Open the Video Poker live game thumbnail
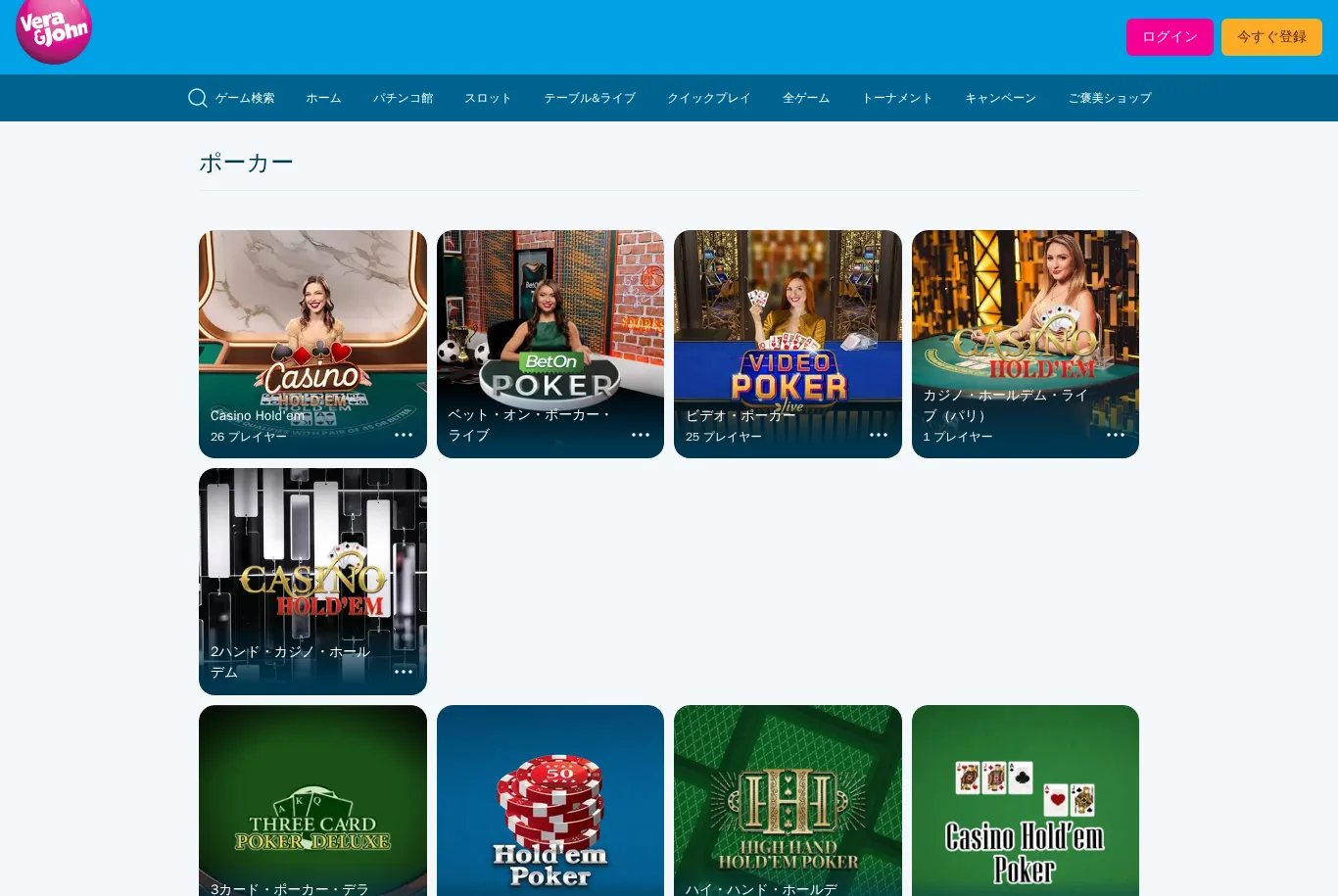Screen dimensions: 1338x896 point(788,344)
